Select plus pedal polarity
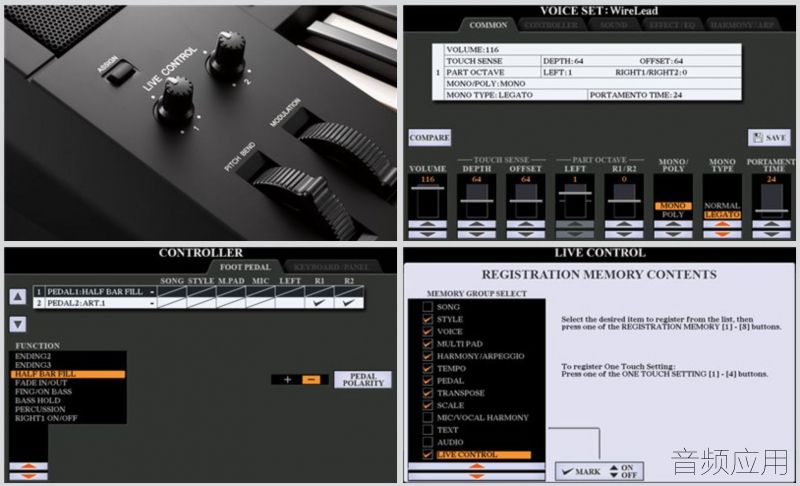 point(287,379)
